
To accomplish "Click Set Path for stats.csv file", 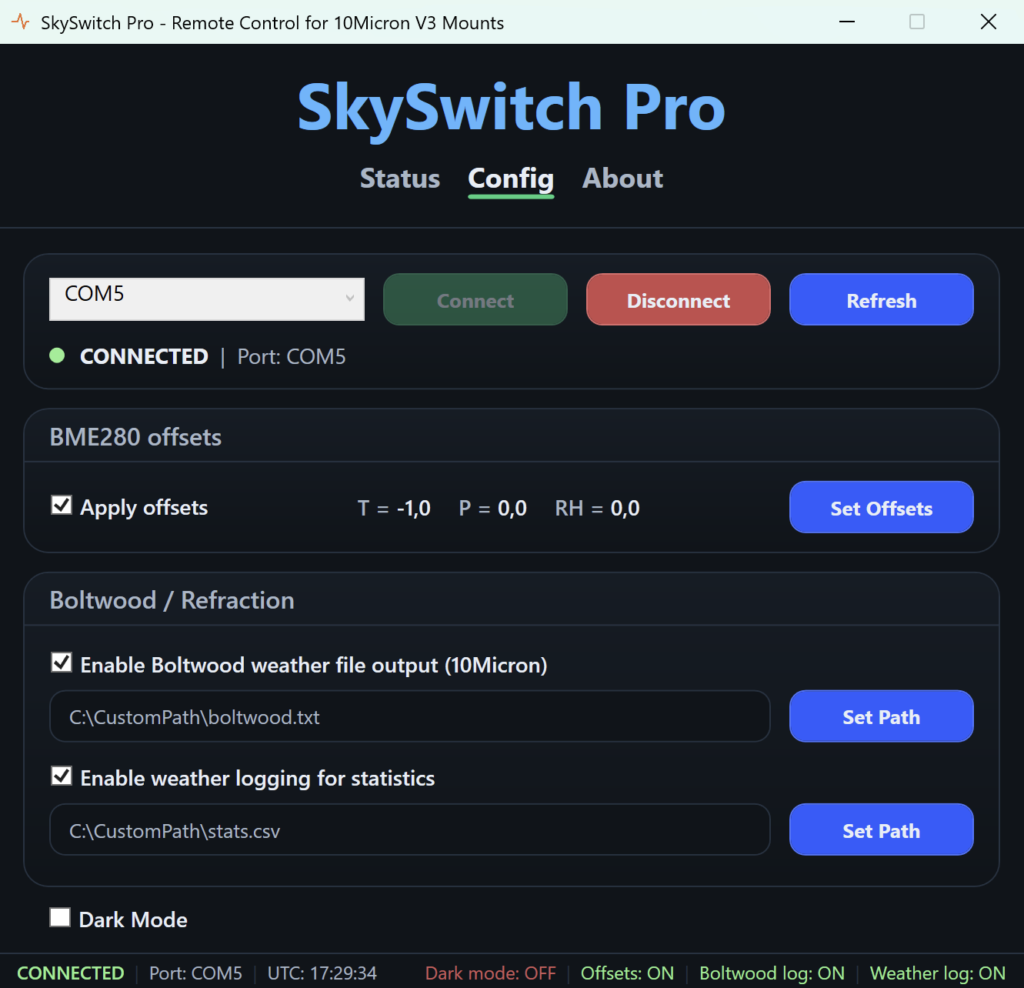I will click(x=881, y=830).
